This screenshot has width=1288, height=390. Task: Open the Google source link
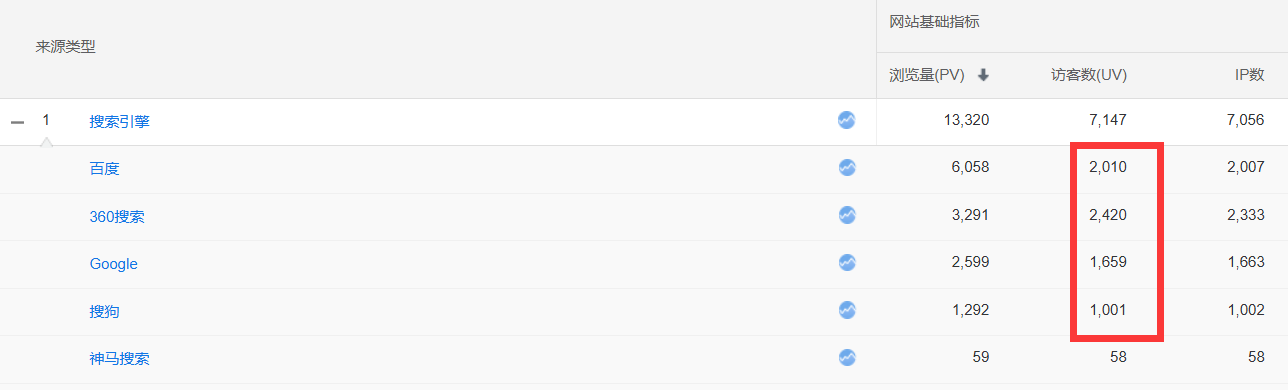pos(113,263)
